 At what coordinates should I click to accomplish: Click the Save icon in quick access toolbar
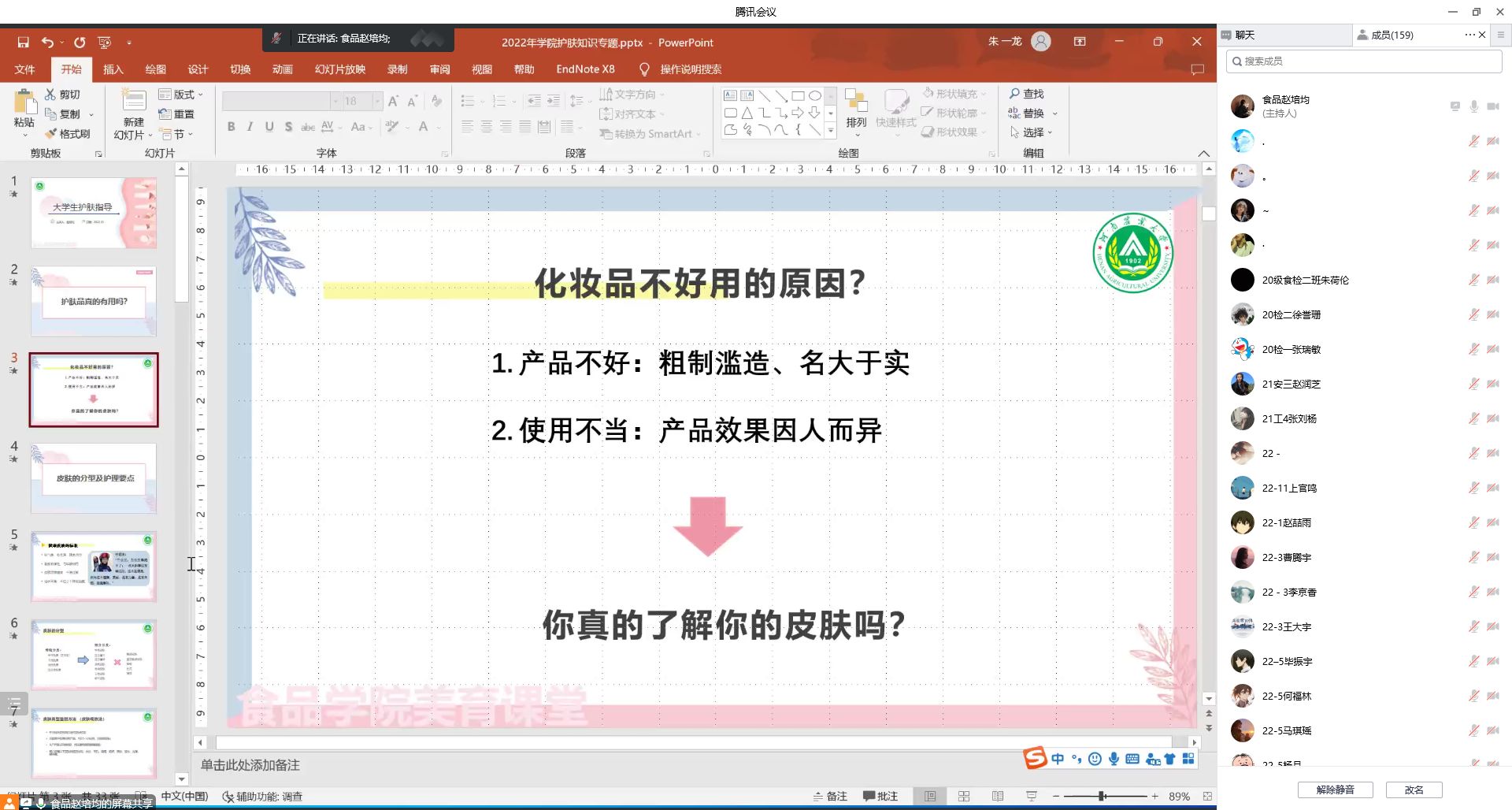23,43
